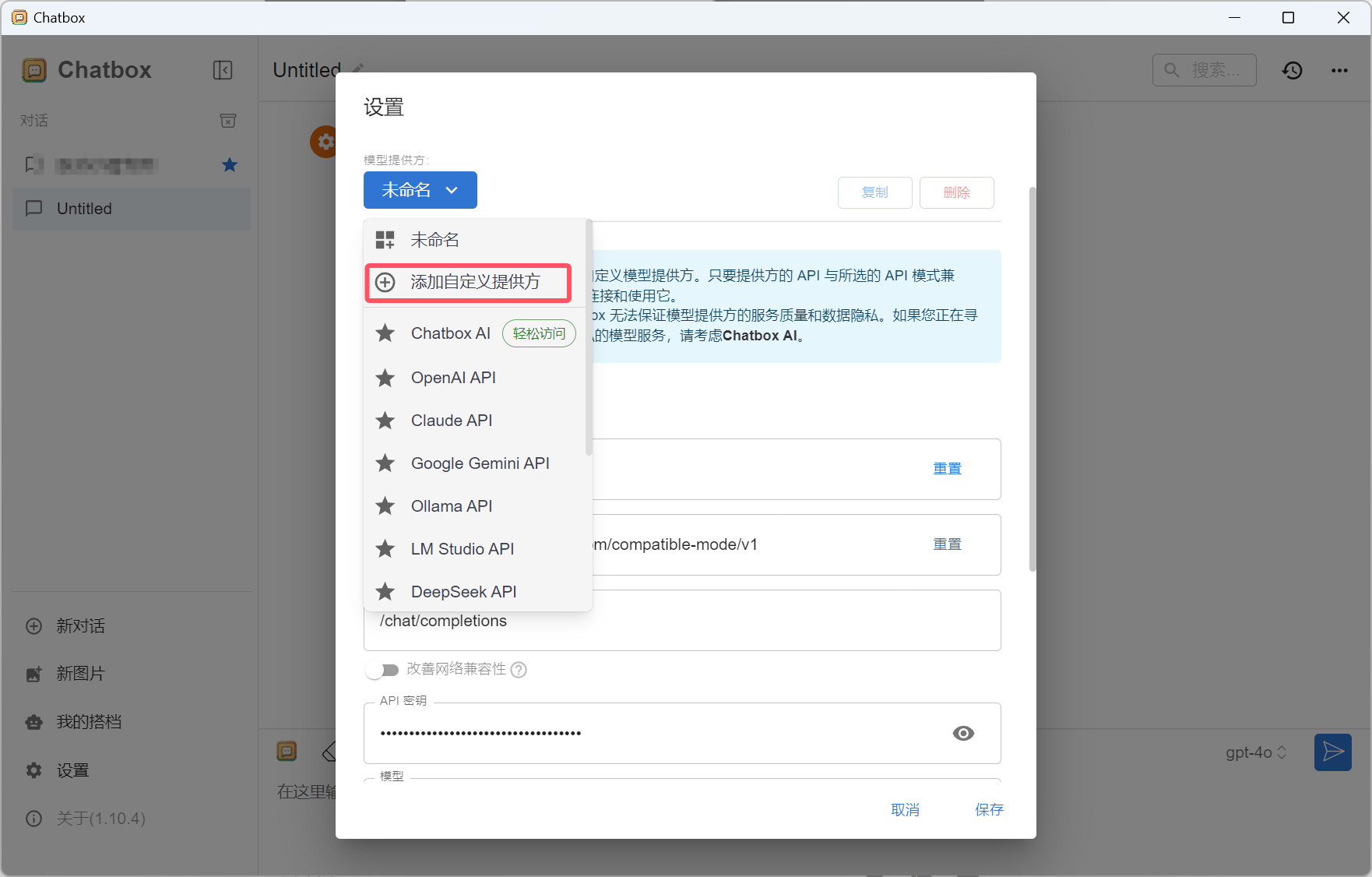Click the info icon beside 关于(1.10.4)
The image size is (1372, 877).
pos(34,819)
